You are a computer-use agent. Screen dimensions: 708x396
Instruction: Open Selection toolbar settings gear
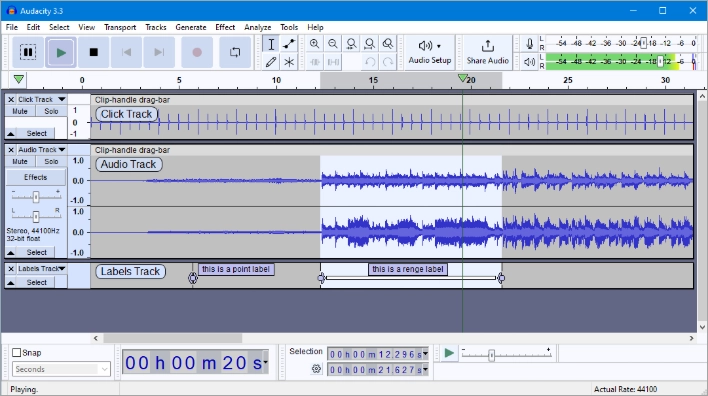316,369
